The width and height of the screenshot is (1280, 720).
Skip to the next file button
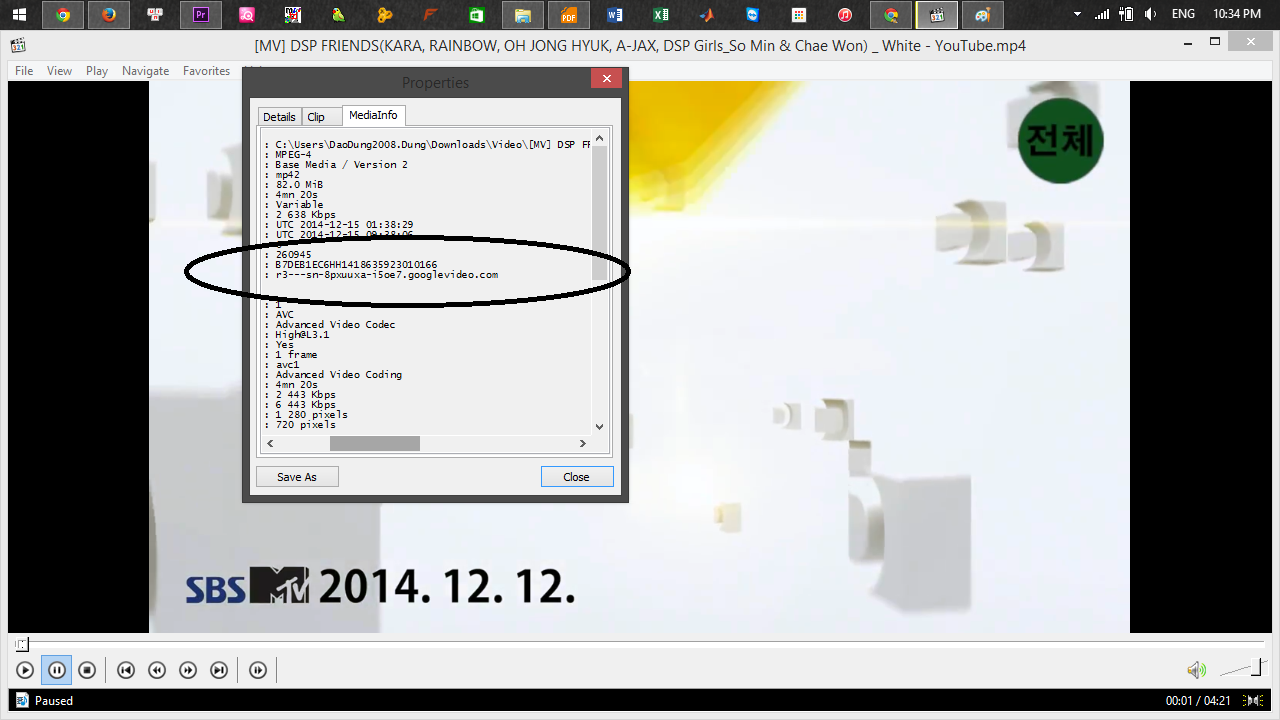(219, 670)
